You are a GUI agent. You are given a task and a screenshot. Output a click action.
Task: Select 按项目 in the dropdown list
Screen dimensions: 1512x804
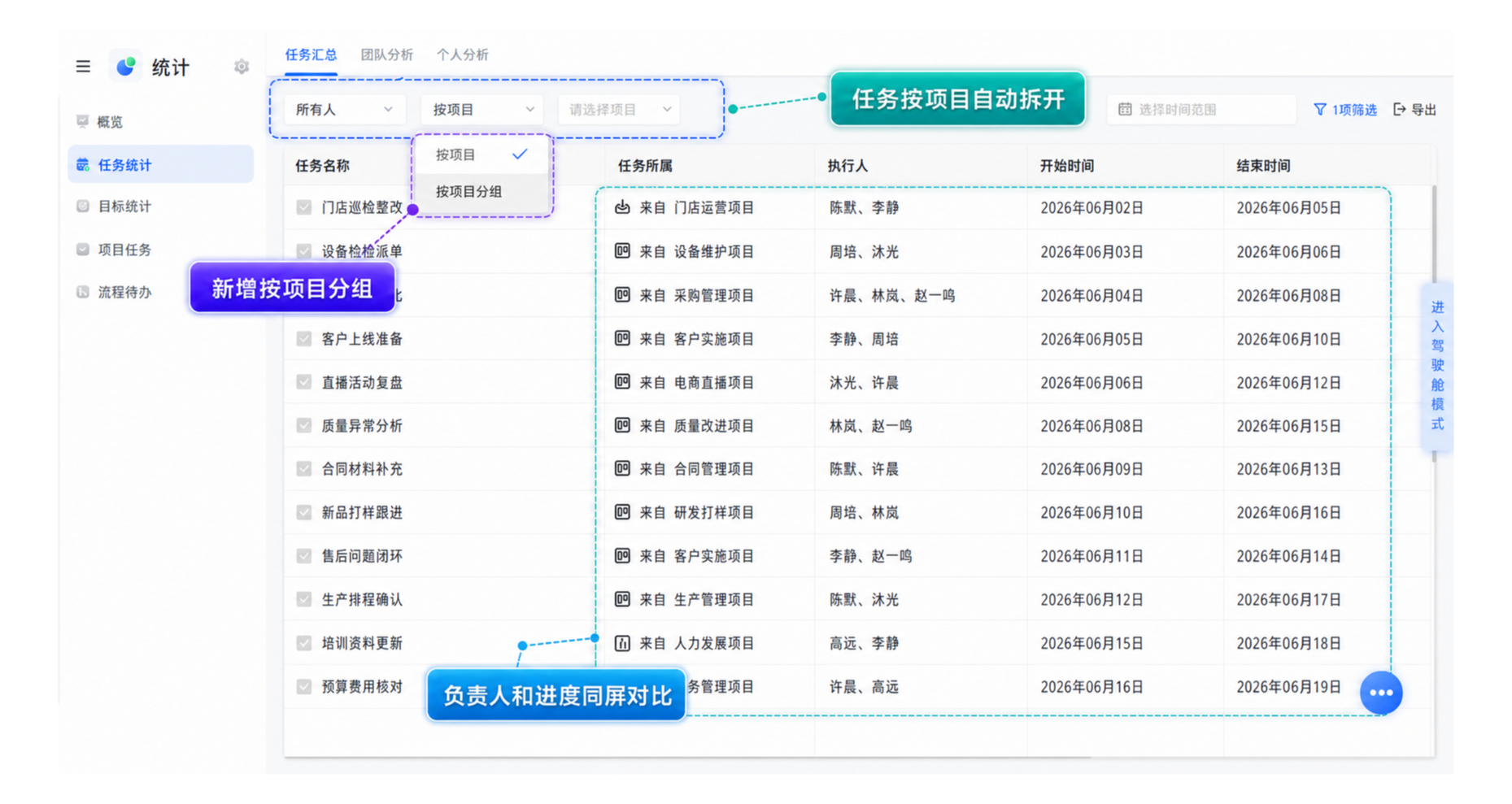pos(481,154)
